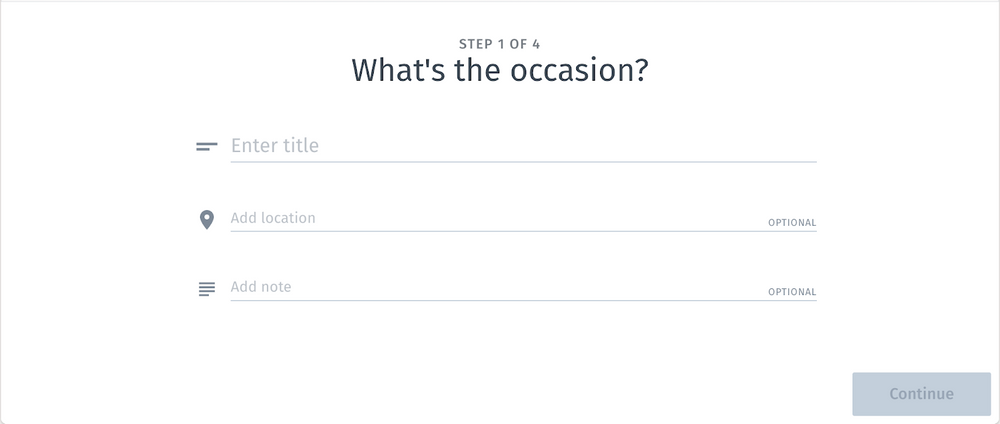The image size is (1000, 424).
Task: Click the 'Continue' text on the button
Action: 921,394
